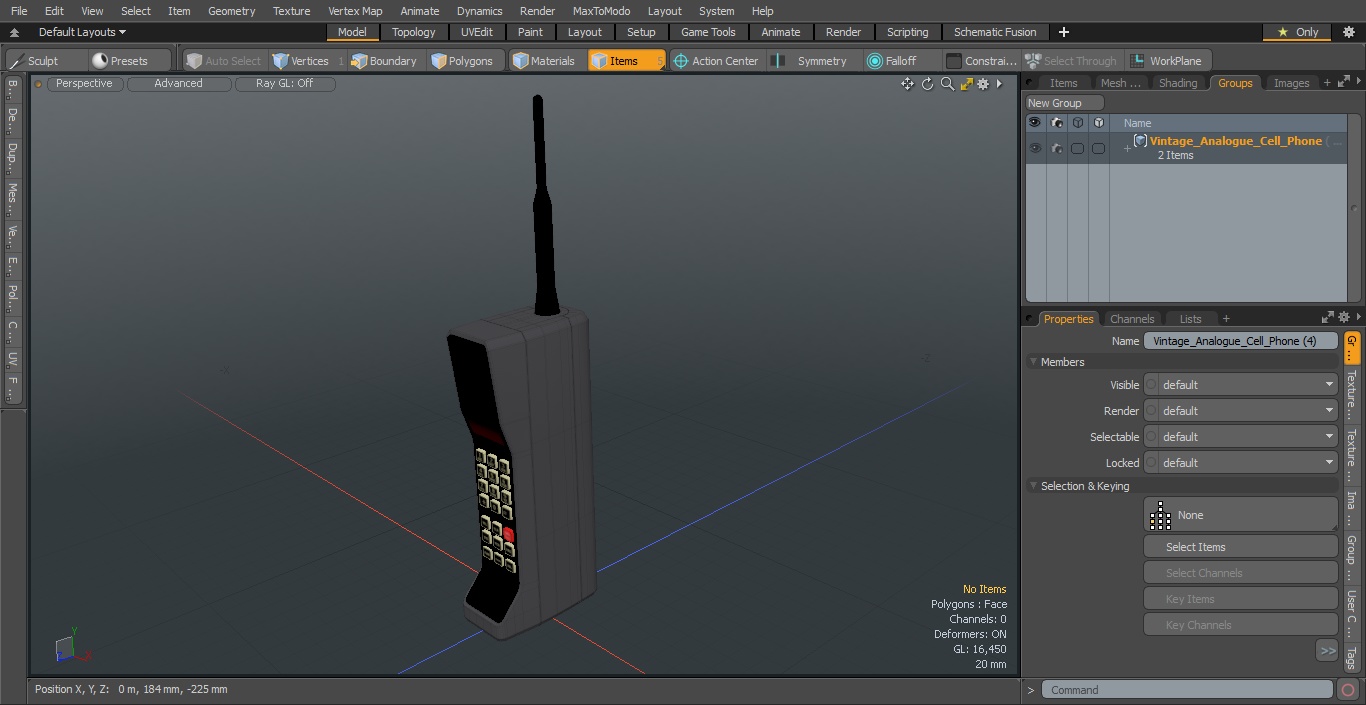Click the viewport axis orientation gizmo
The height and width of the screenshot is (705, 1366).
pos(72,648)
